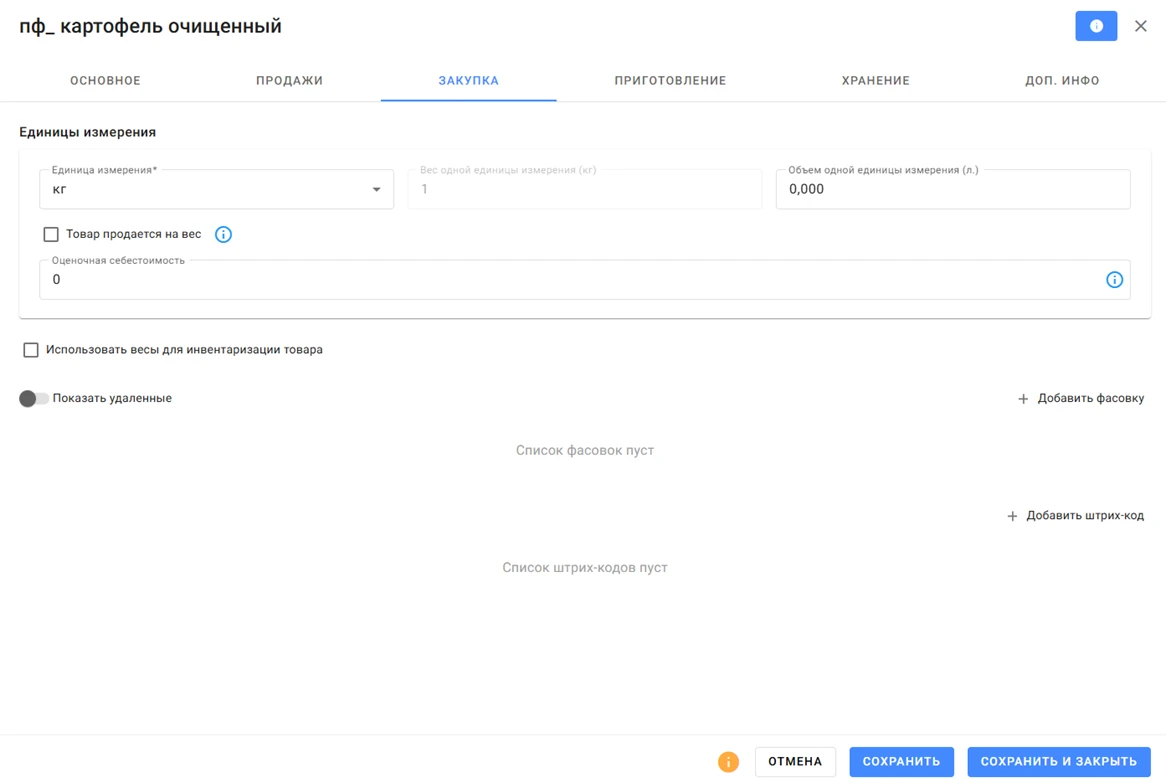Enable 'Товар продается на вес' checkbox

coord(51,234)
